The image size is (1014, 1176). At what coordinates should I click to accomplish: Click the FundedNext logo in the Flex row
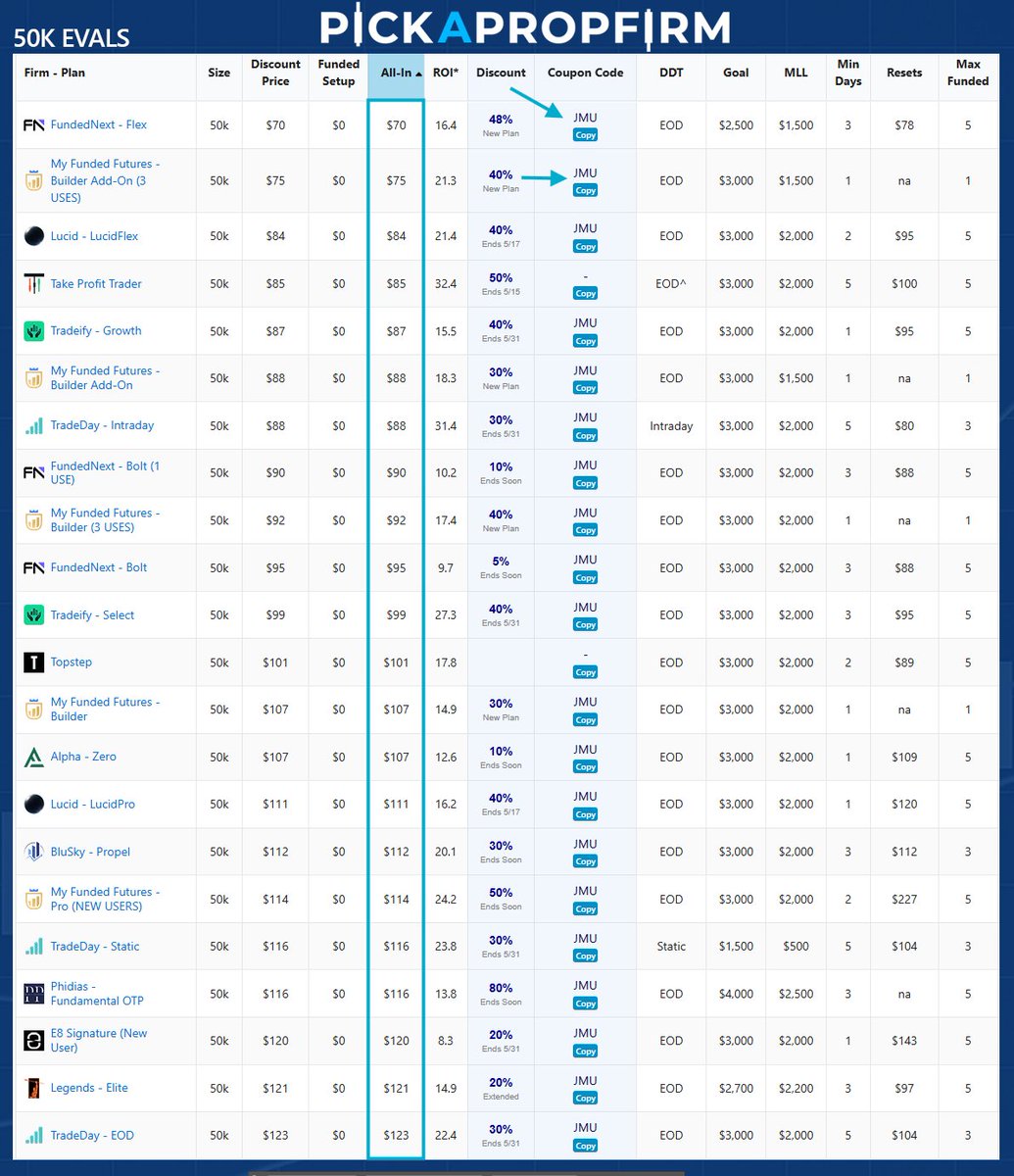(x=33, y=125)
